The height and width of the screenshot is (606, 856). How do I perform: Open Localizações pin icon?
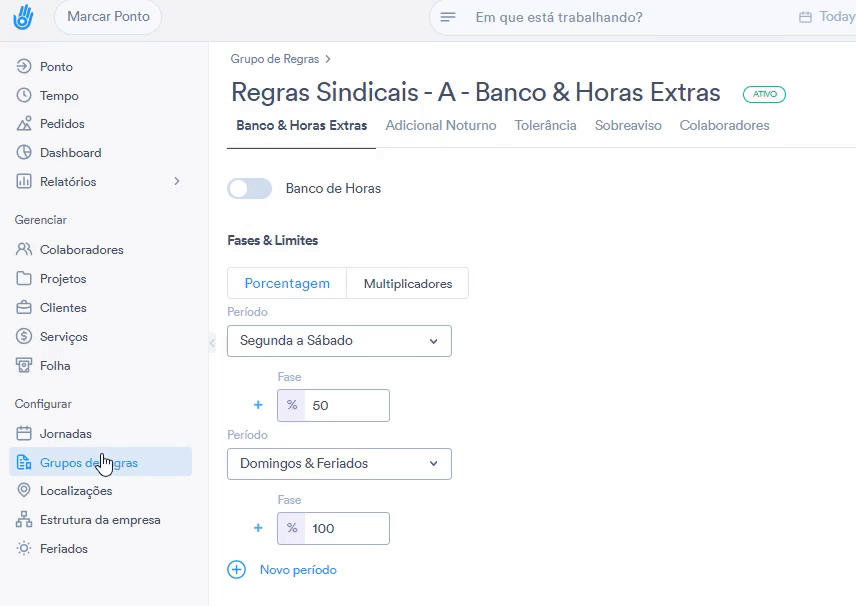tap(25, 491)
